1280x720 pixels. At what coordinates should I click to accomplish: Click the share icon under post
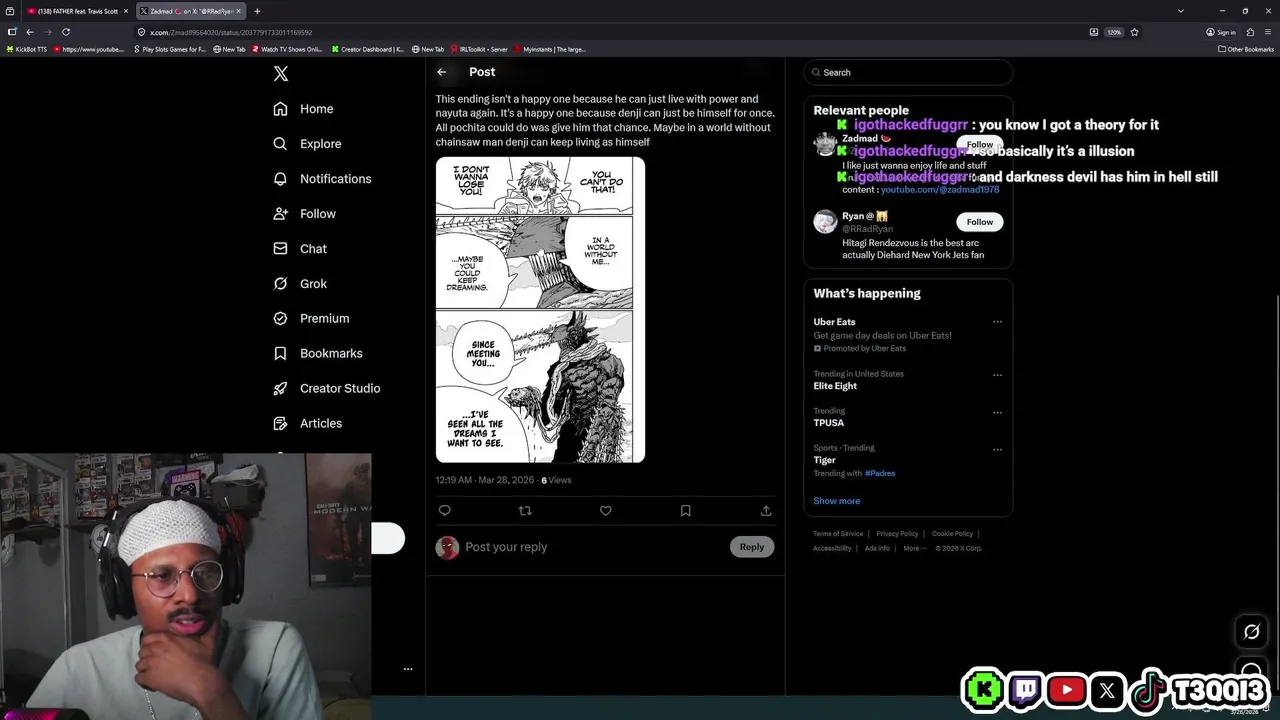pyautogui.click(x=766, y=511)
